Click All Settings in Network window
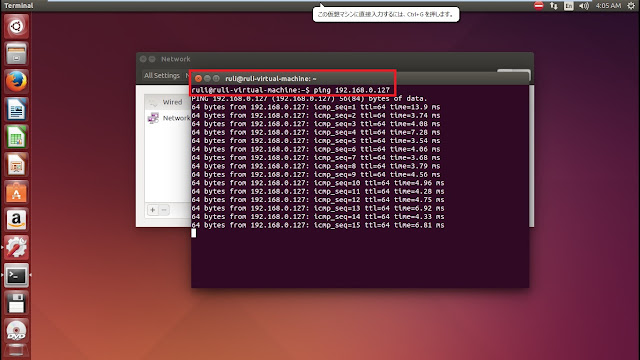This screenshot has width=640, height=360. click(162, 76)
